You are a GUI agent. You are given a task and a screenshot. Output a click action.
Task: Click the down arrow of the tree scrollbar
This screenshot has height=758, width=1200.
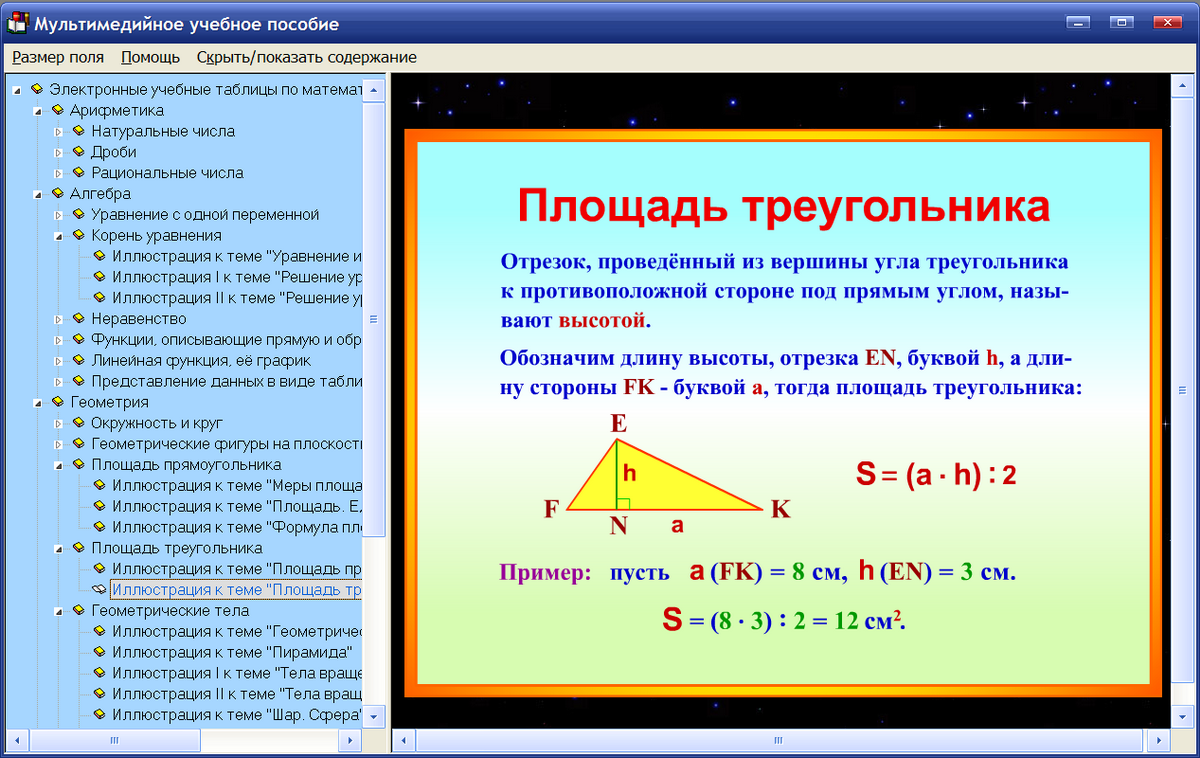point(372,716)
